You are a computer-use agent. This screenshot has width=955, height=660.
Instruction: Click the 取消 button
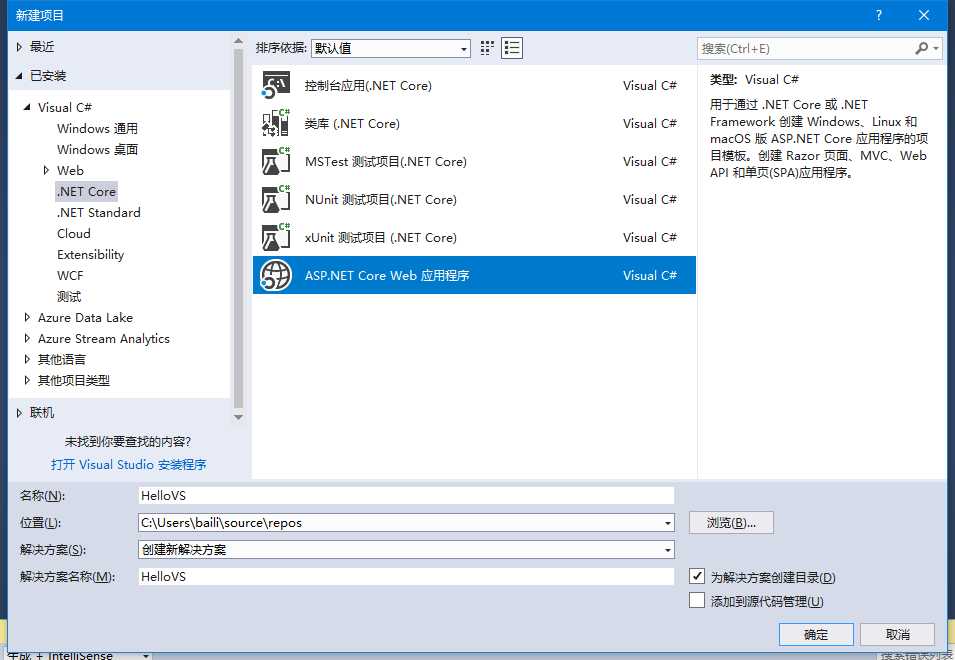coord(897,634)
